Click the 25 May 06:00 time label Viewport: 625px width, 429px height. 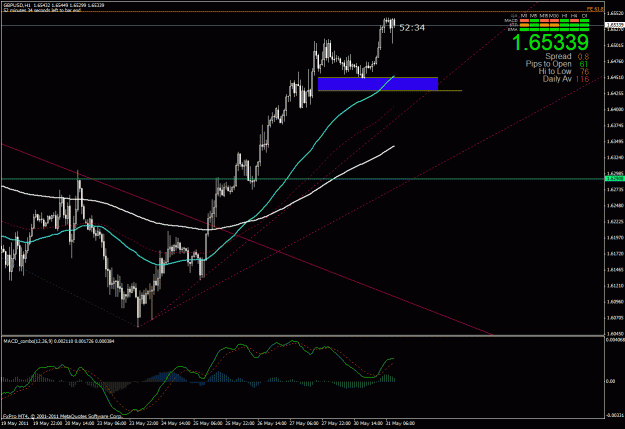pyautogui.click(x=208, y=423)
